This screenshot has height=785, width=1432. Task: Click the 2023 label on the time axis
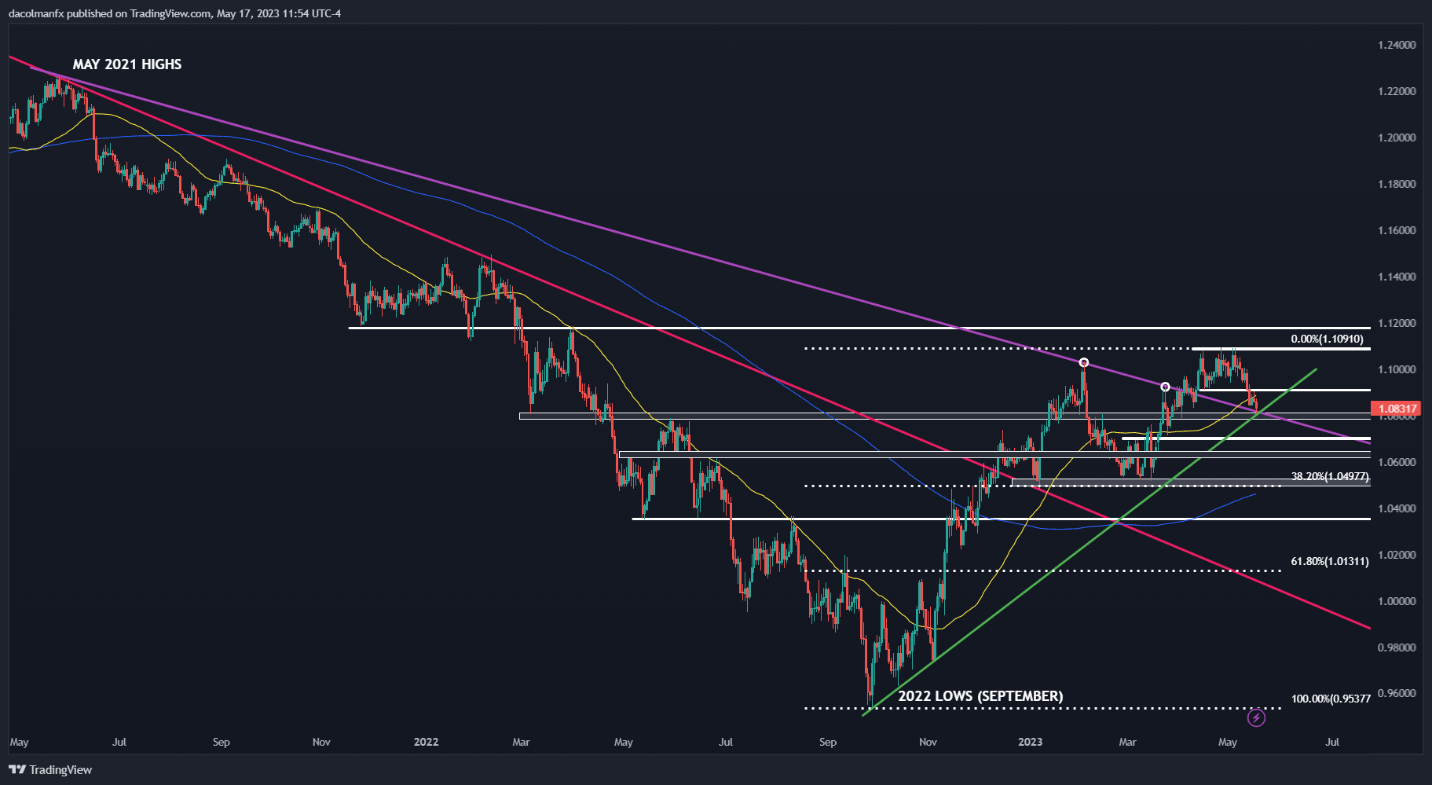point(1030,743)
